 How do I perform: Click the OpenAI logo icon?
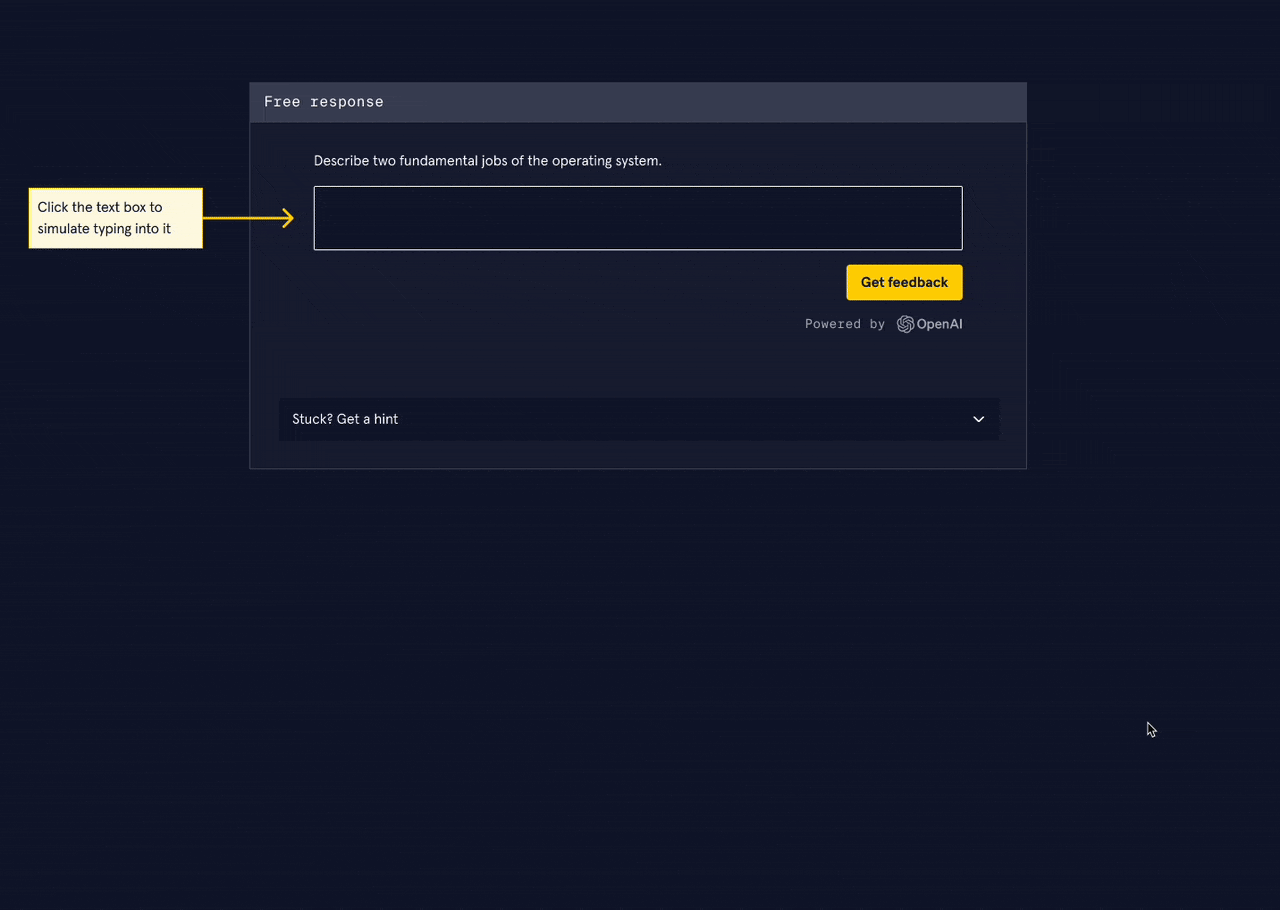point(905,324)
